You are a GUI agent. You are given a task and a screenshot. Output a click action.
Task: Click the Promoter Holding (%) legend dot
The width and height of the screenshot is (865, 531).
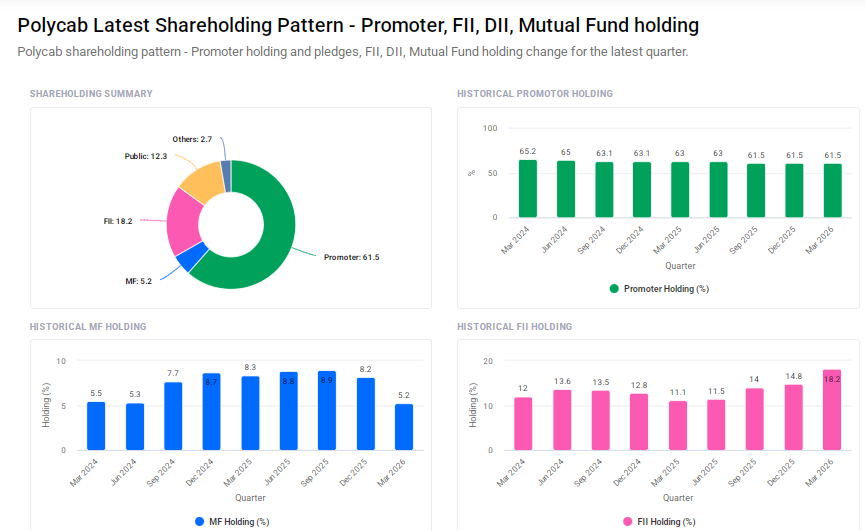click(x=614, y=288)
